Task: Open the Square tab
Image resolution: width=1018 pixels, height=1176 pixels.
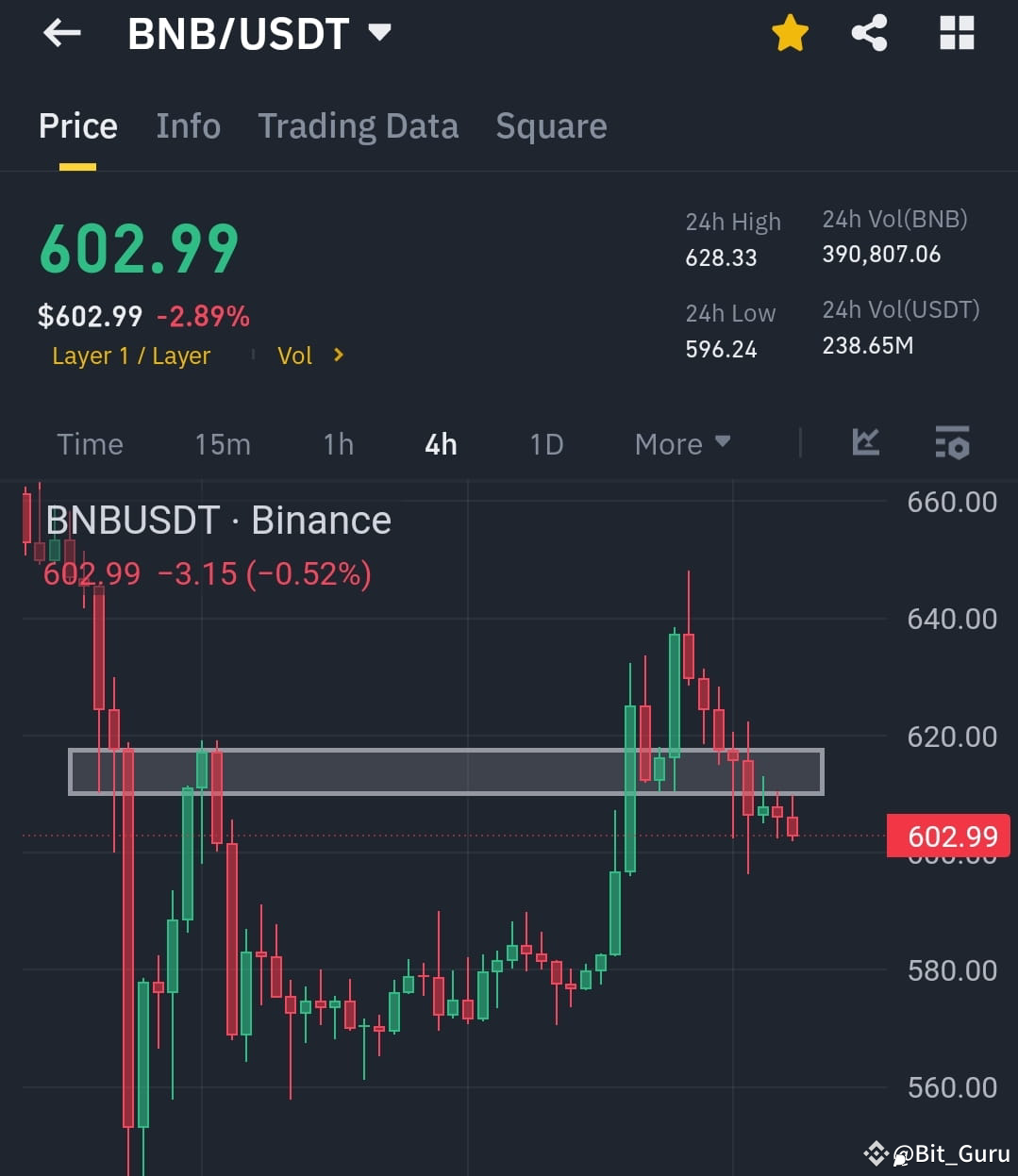Action: 551,125
